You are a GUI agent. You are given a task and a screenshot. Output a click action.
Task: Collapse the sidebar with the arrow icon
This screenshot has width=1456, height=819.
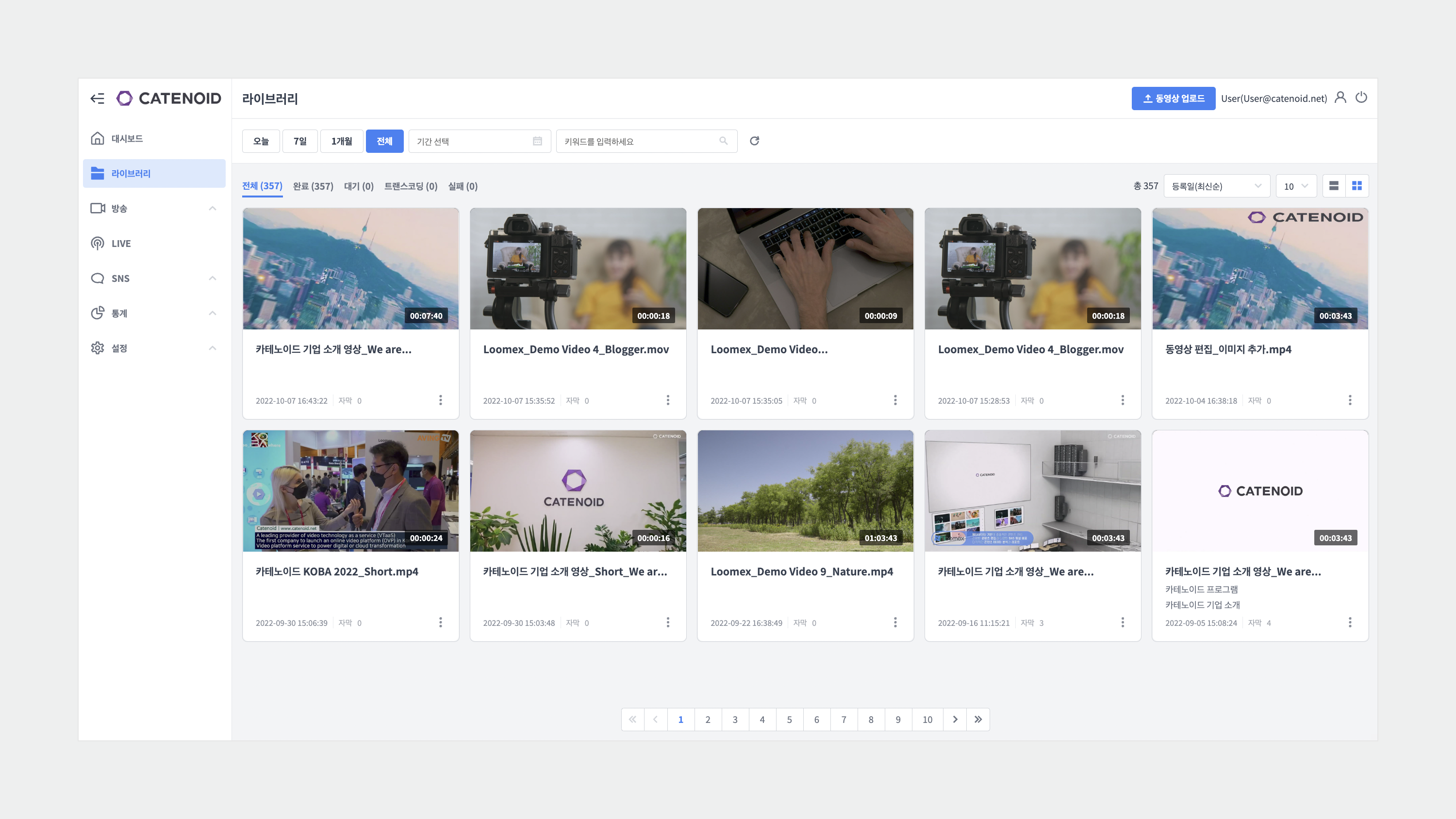[97, 98]
